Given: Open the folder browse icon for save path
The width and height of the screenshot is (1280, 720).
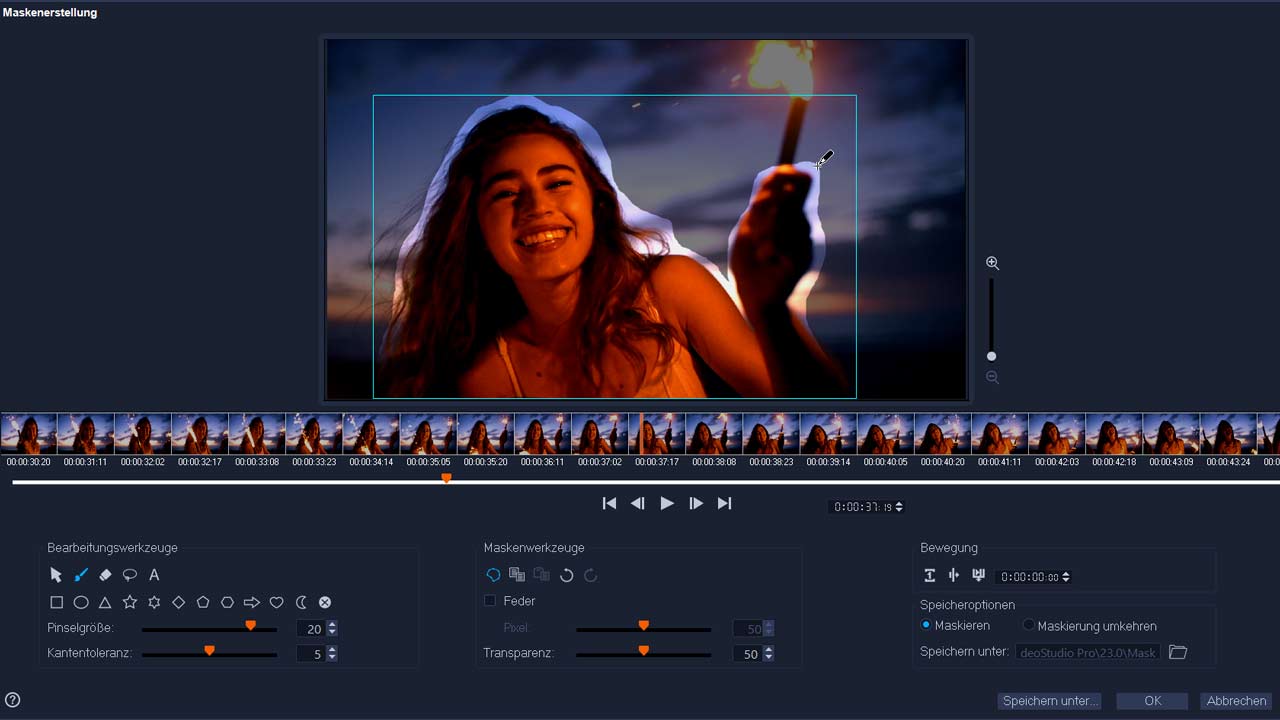Looking at the screenshot, I should pyautogui.click(x=1178, y=653).
